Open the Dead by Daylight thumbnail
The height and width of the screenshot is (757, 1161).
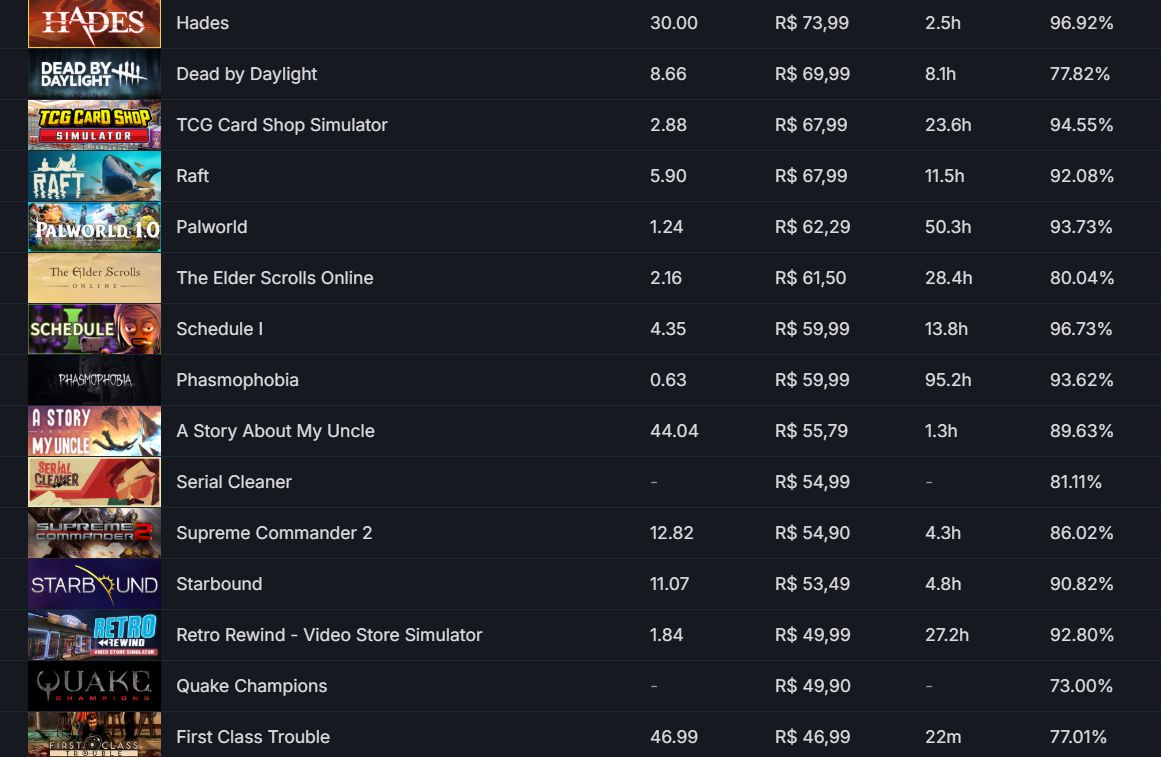[x=94, y=74]
